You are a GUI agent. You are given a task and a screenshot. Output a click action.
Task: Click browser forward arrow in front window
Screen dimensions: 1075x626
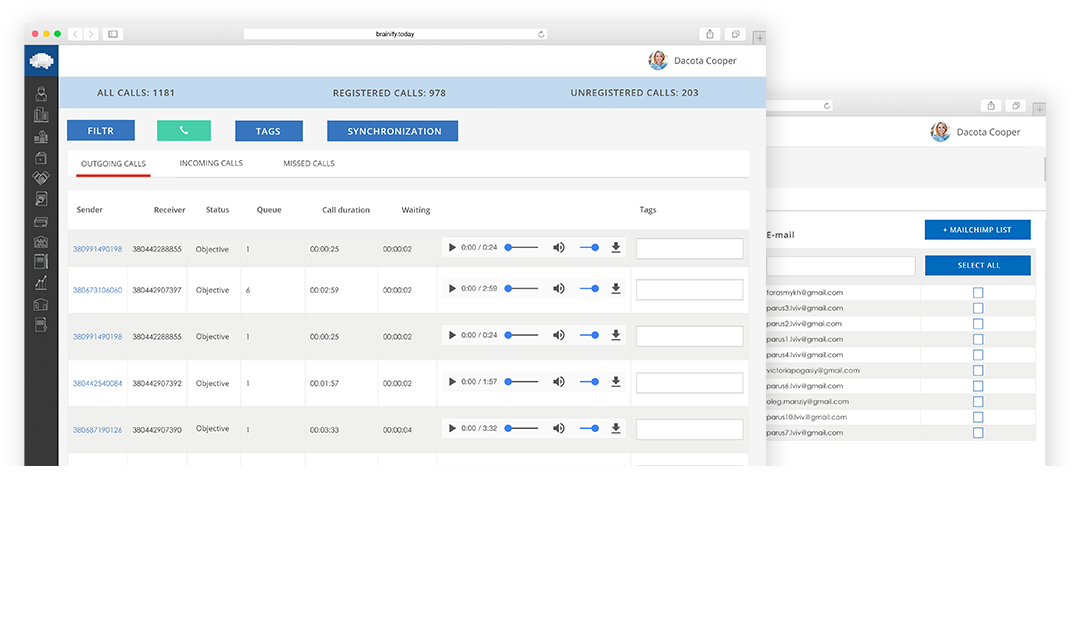click(x=91, y=34)
